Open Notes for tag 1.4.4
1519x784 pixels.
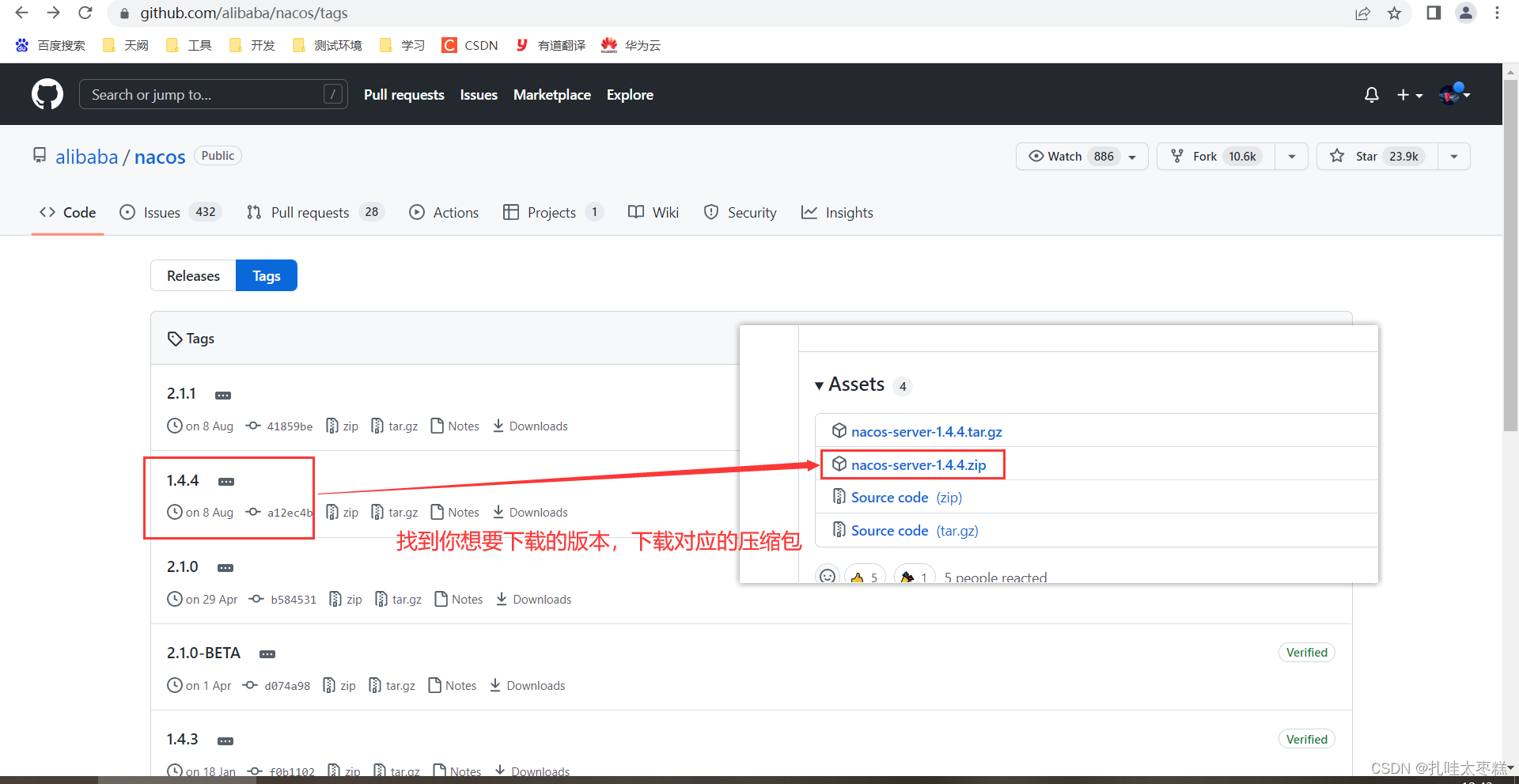(455, 512)
